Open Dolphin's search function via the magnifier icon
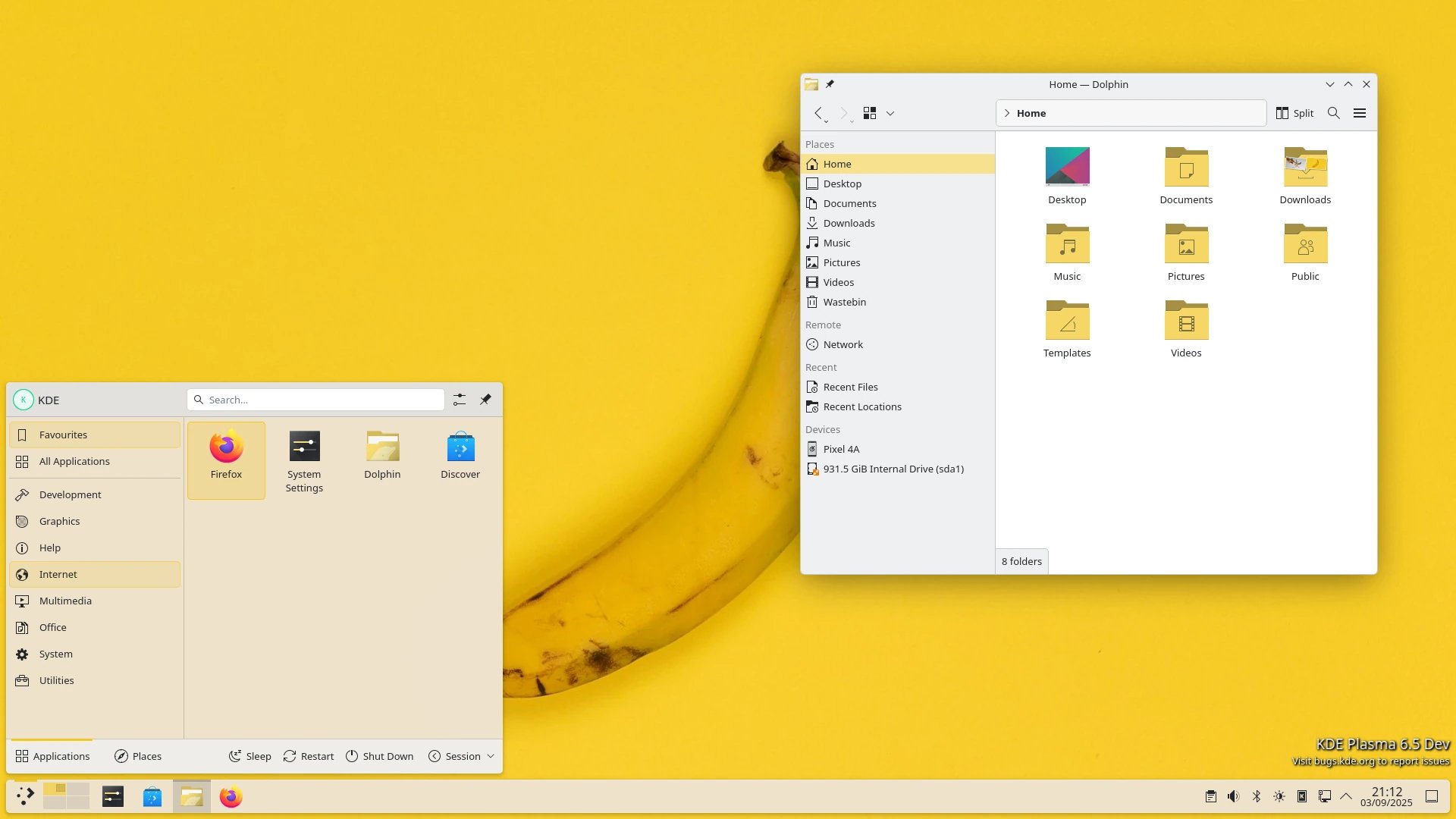1456x819 pixels. [1333, 113]
